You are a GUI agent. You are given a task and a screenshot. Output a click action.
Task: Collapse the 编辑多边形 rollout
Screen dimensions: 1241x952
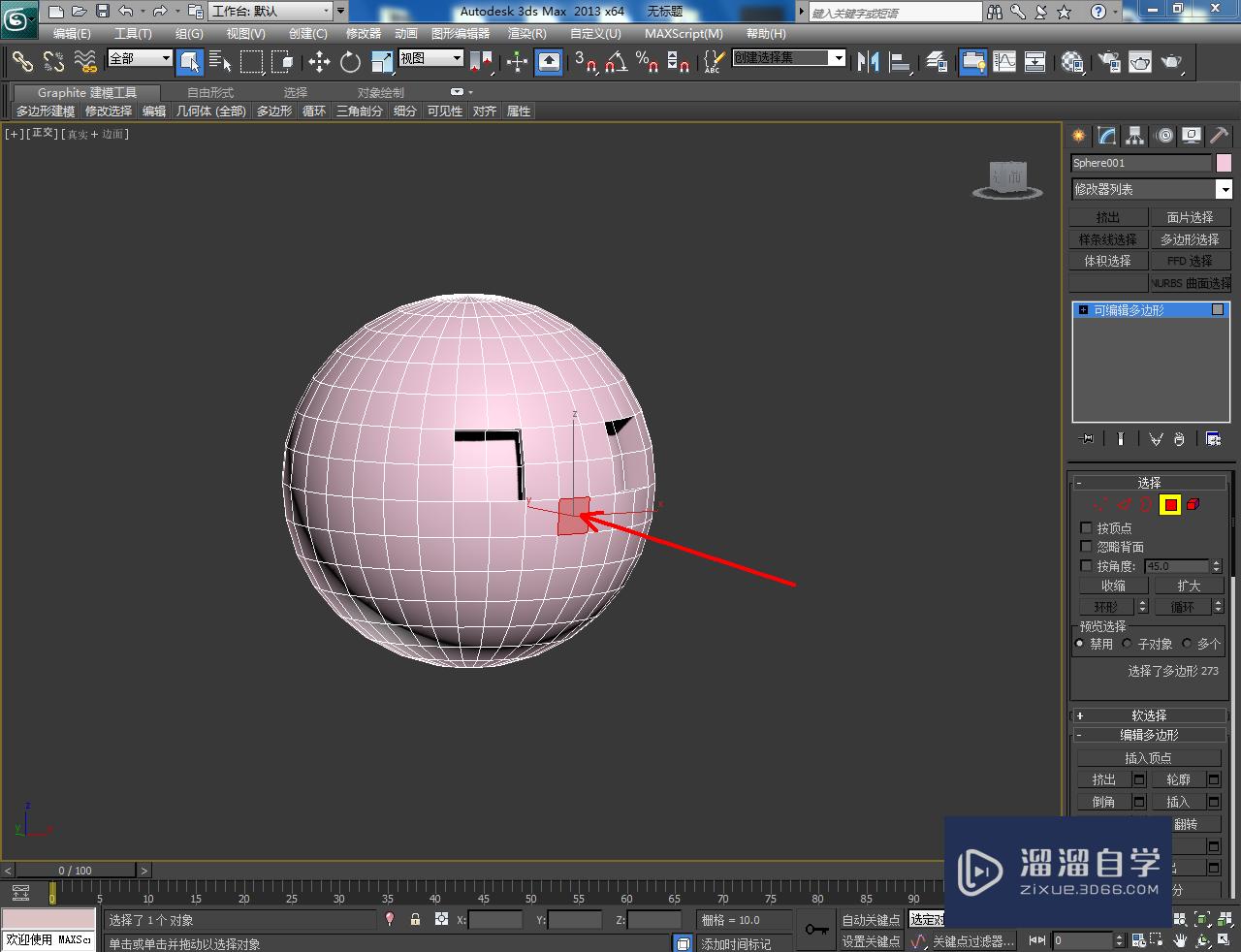tap(1149, 735)
